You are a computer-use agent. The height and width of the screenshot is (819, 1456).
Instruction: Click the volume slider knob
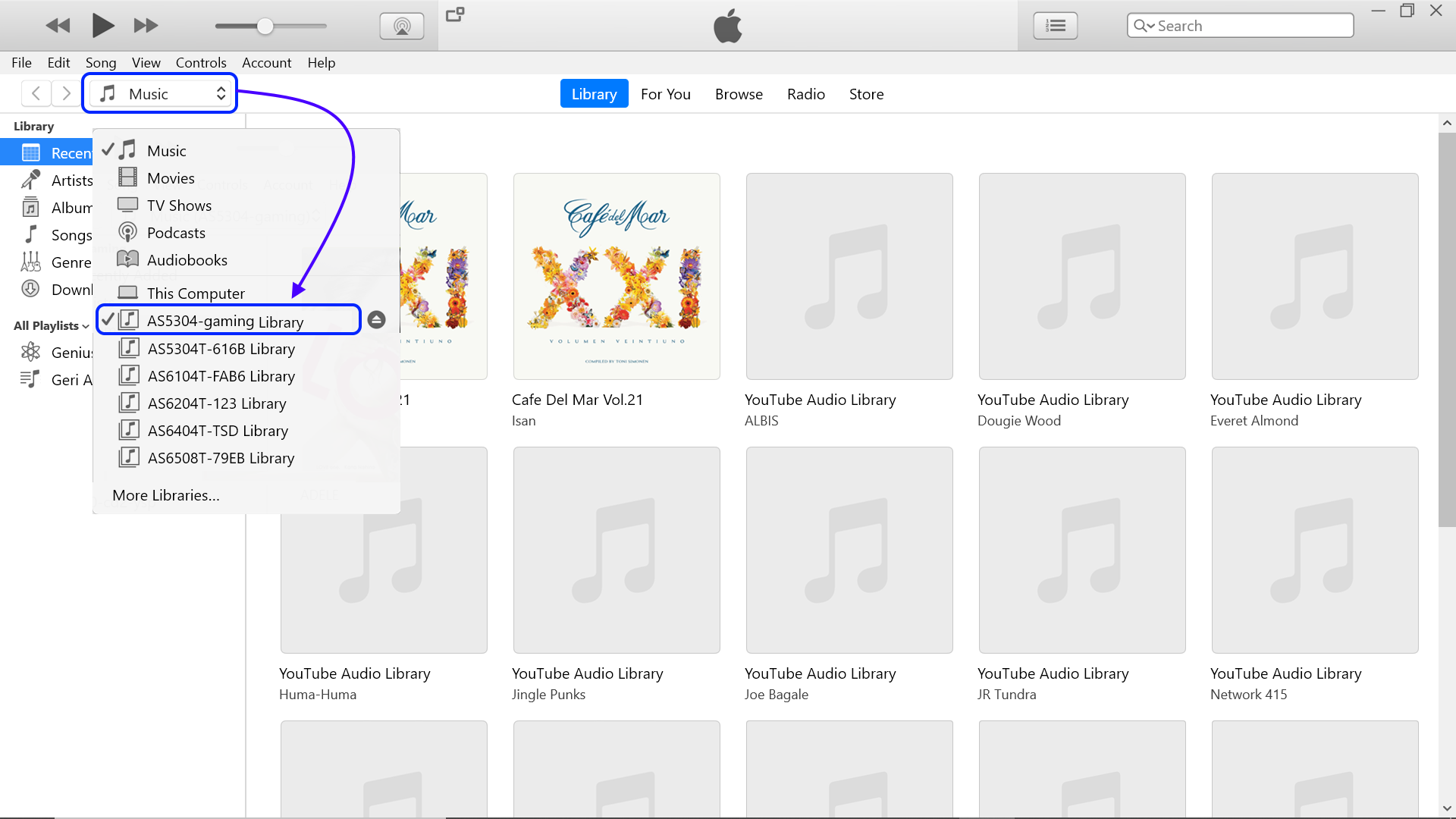265,27
